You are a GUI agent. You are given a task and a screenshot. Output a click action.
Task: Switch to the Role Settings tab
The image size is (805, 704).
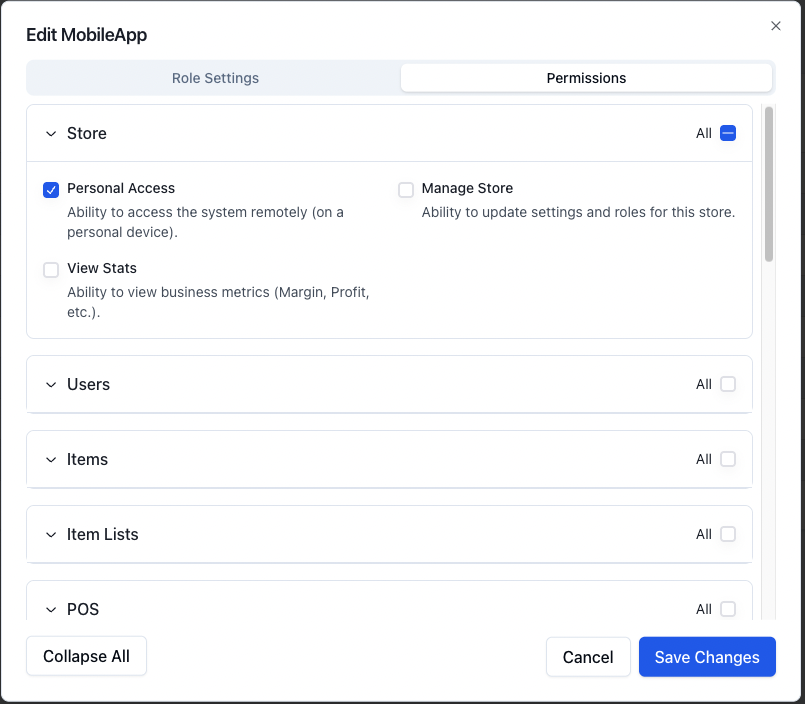pos(215,78)
